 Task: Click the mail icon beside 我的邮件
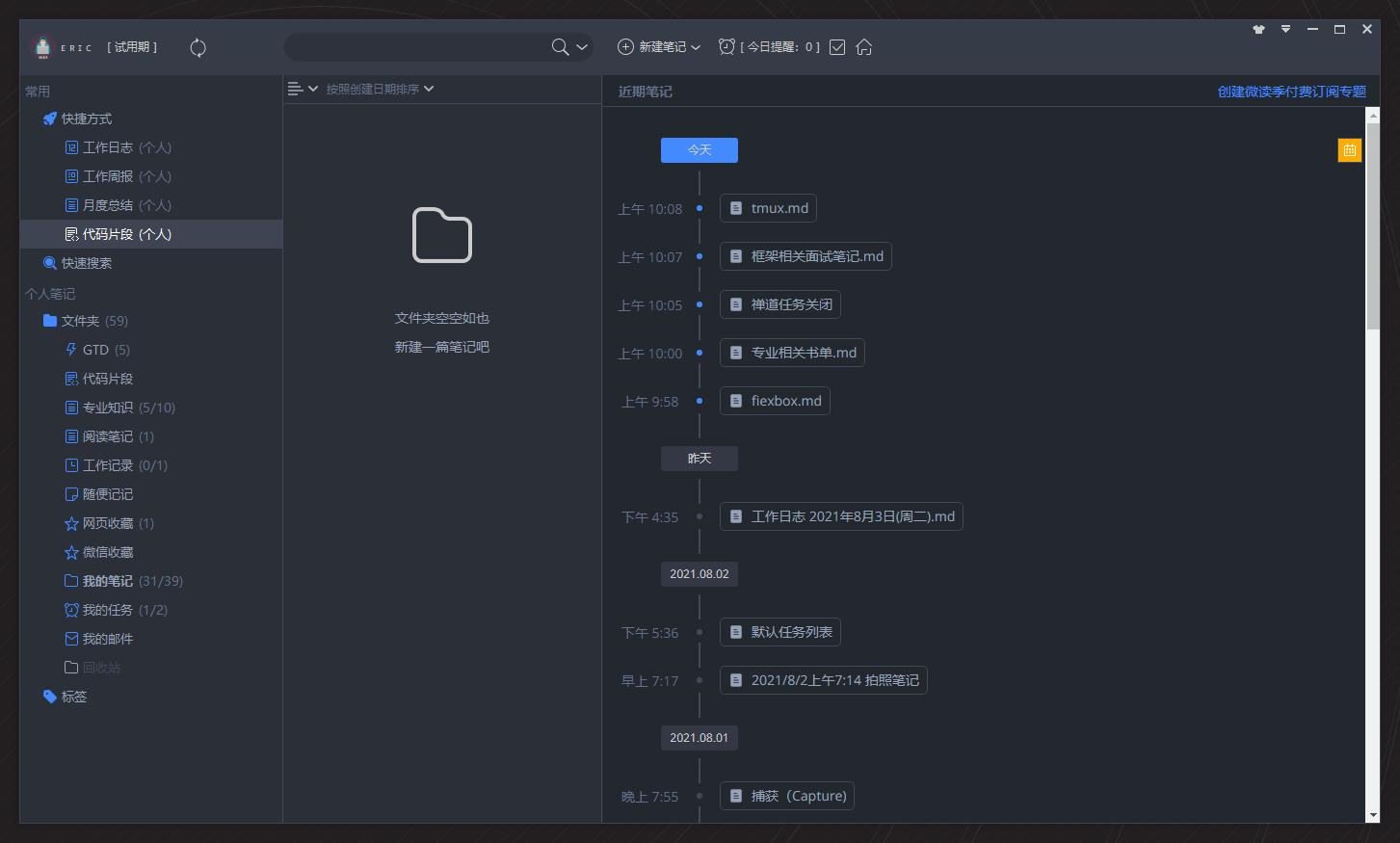pos(71,639)
